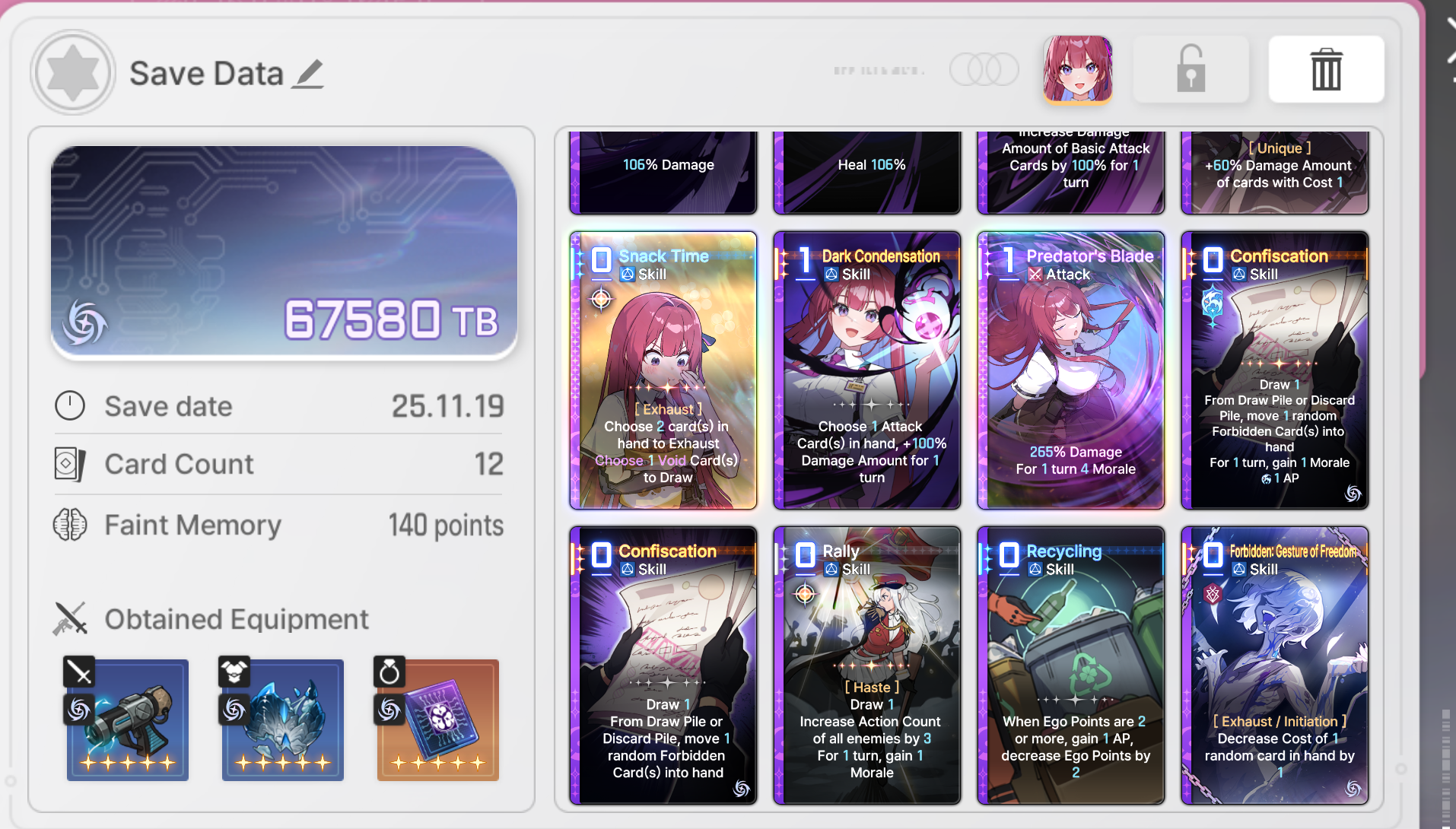The height and width of the screenshot is (829, 1456).
Task: Click the pencil edit icon beside Save Data
Action: coord(309,74)
